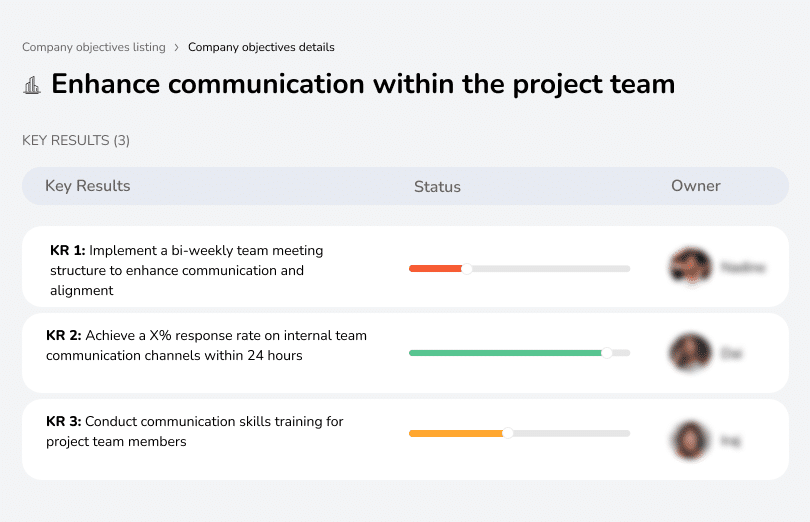Open KR 2 response rate row
This screenshot has width=810, height=522.
pos(406,353)
